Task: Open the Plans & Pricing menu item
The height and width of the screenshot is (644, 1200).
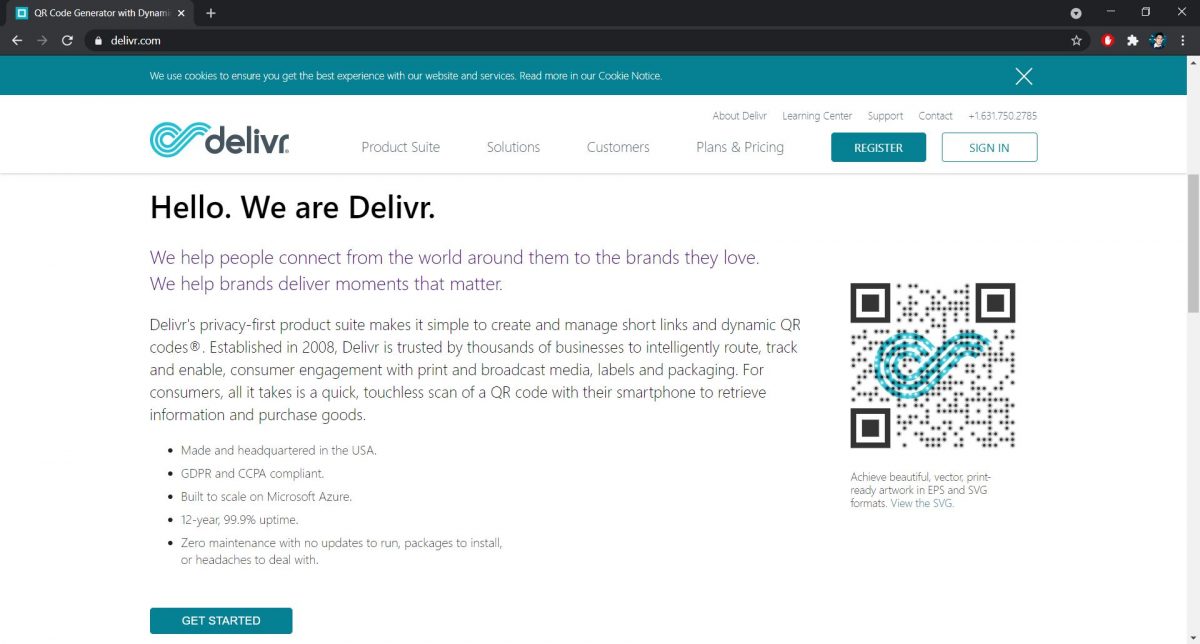Action: coord(739,147)
